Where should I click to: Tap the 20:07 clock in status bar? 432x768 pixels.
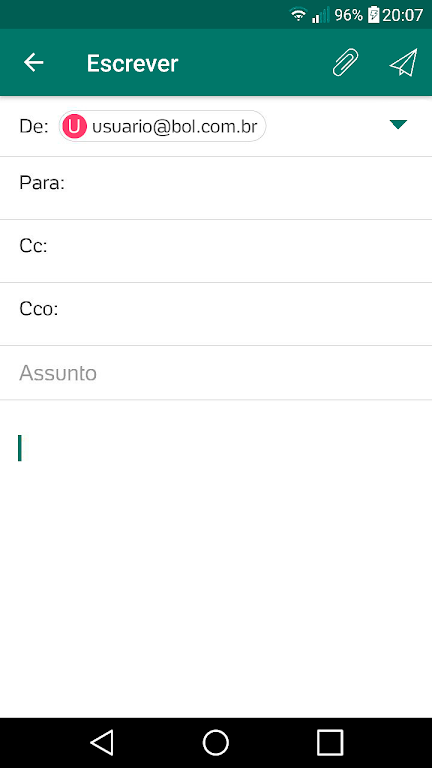pyautogui.click(x=402, y=15)
